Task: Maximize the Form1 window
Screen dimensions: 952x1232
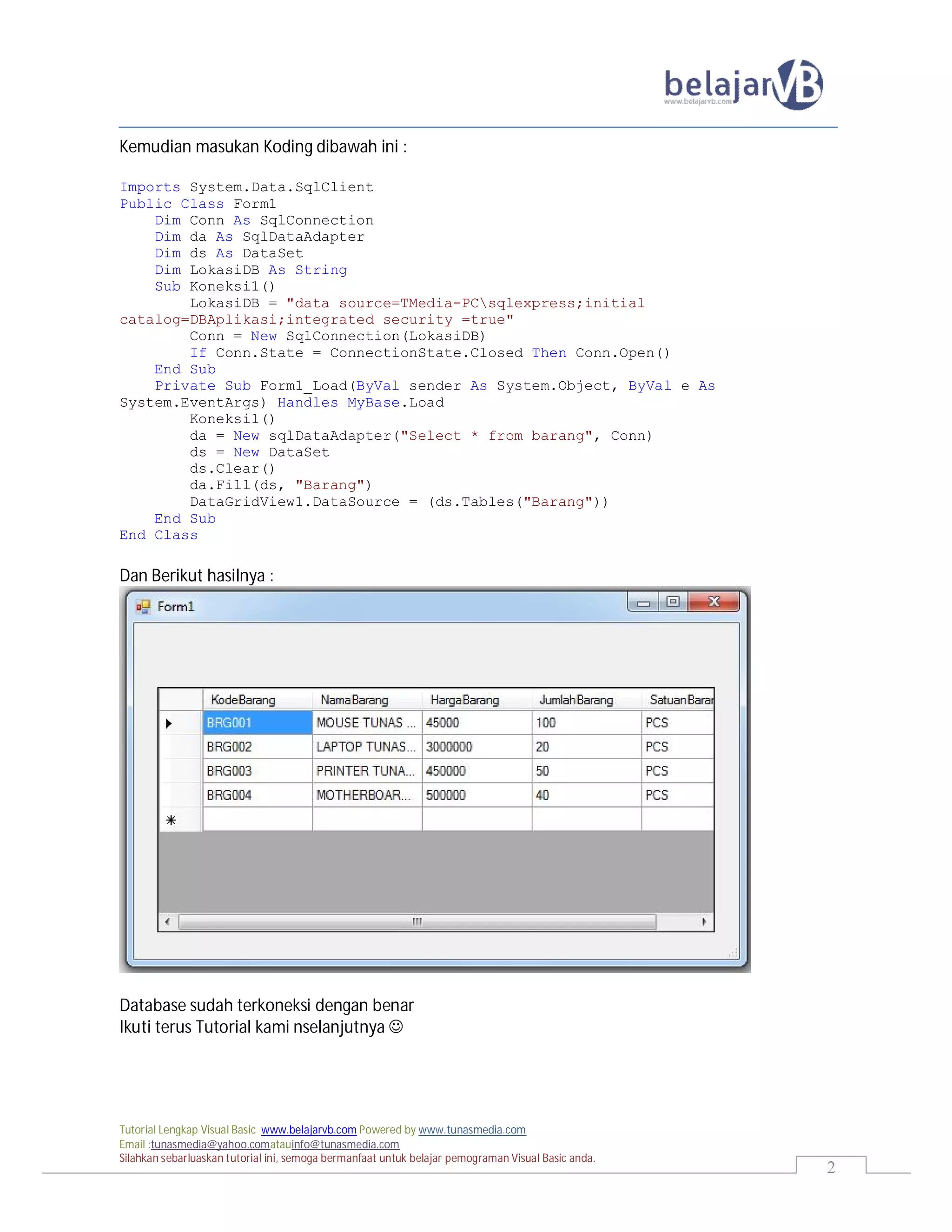Action: 672,602
